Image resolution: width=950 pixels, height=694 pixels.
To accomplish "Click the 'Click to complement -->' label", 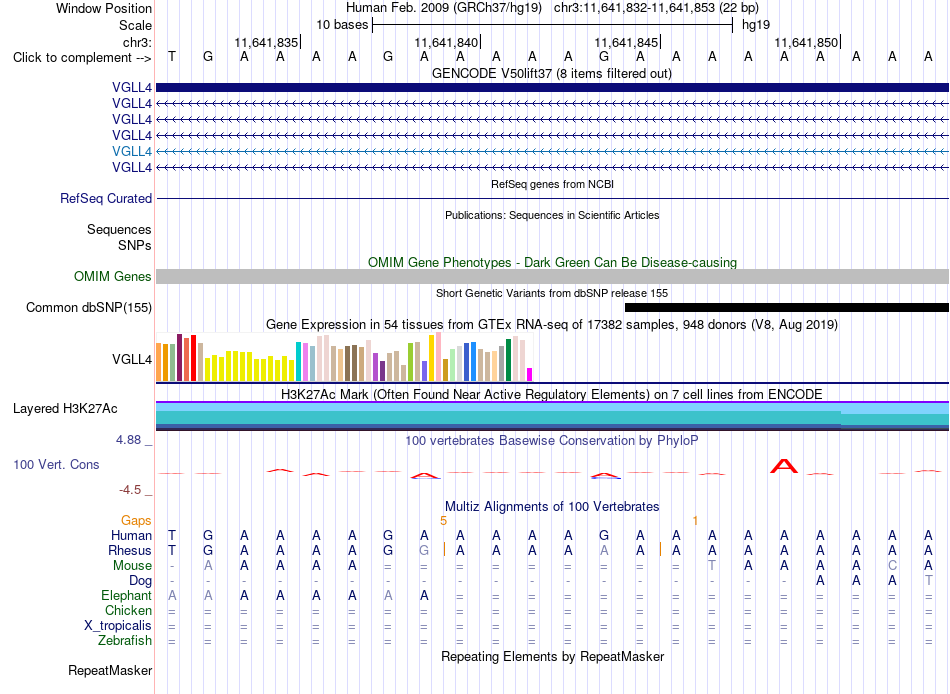I will tap(82, 58).
